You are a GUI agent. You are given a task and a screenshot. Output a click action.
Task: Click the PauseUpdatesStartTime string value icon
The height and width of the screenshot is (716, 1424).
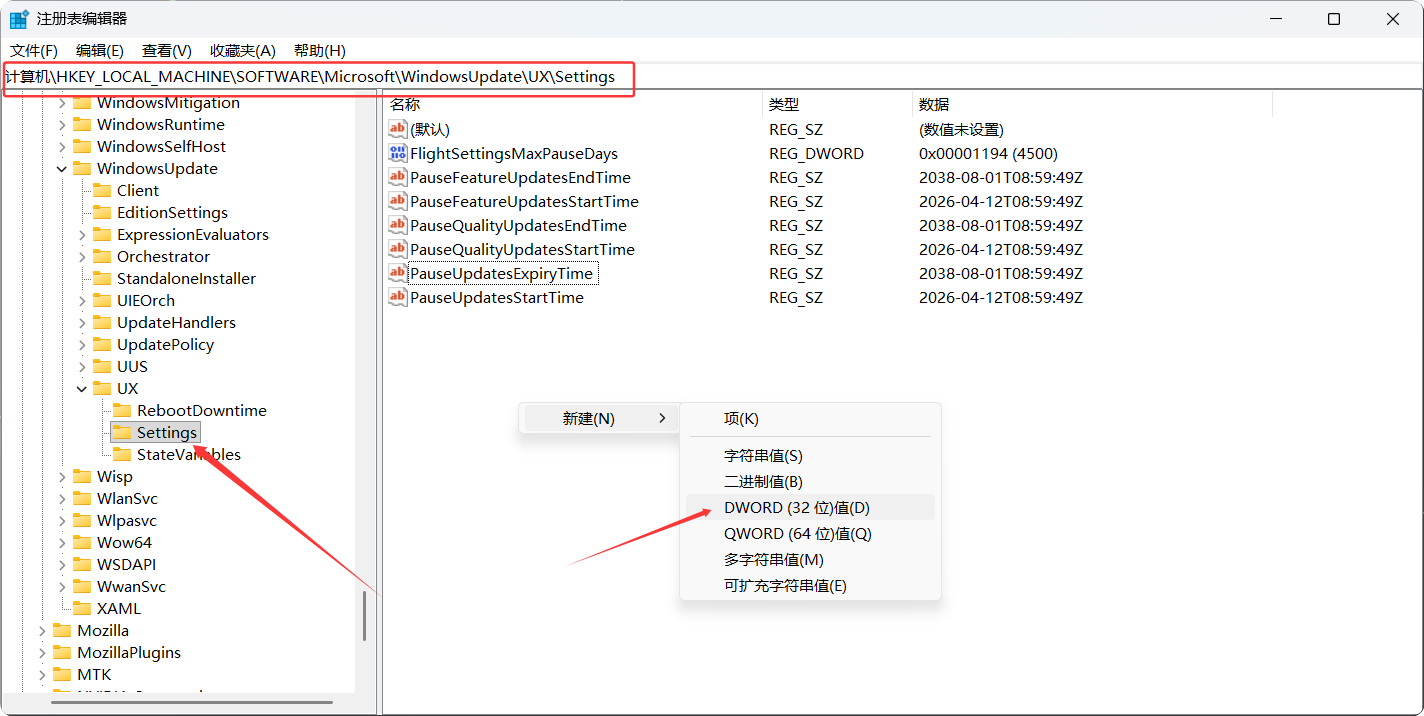(x=397, y=298)
